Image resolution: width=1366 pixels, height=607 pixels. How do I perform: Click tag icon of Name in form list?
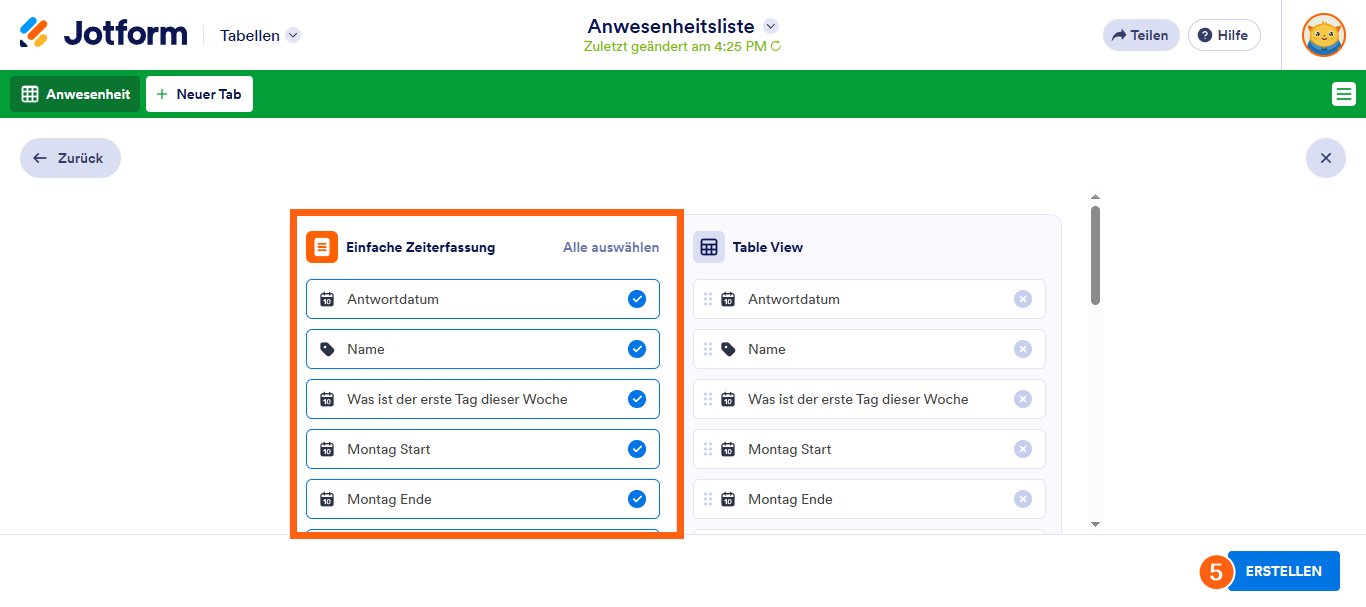(x=327, y=349)
